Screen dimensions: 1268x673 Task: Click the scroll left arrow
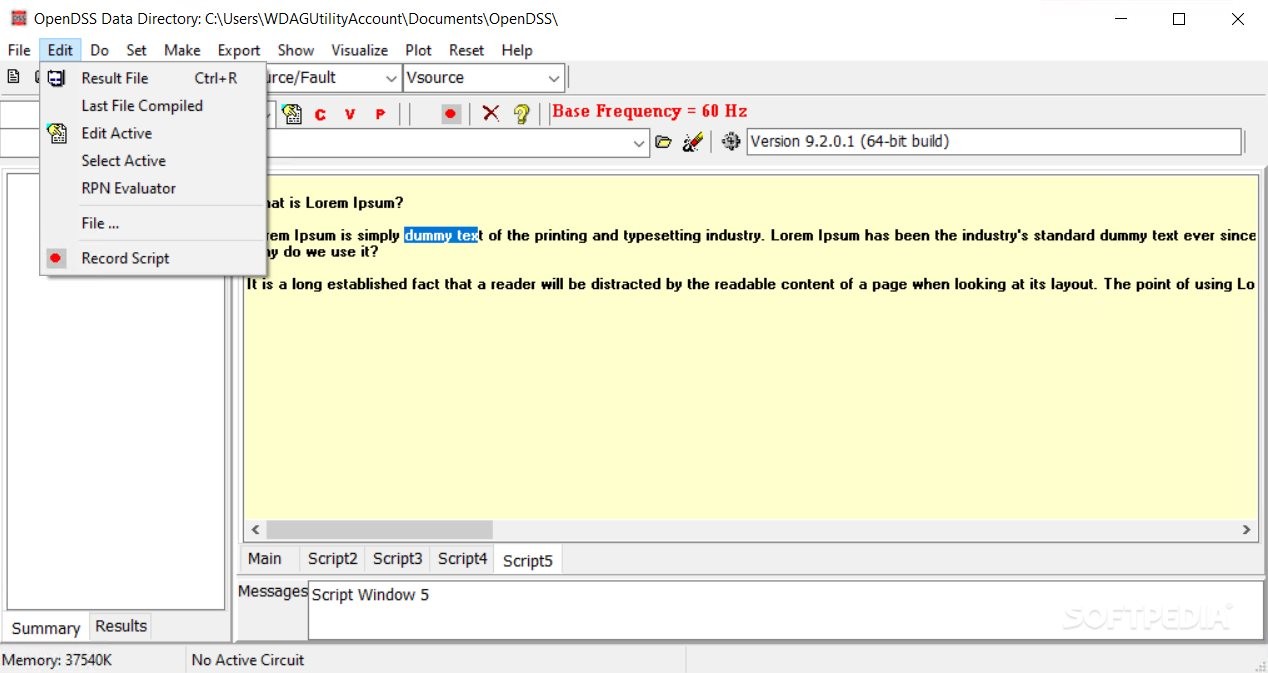[255, 530]
